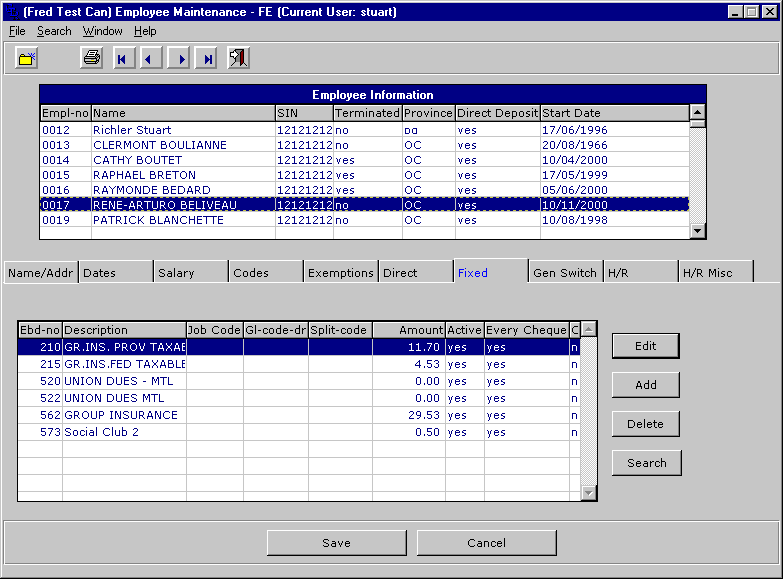783x579 pixels.
Task: Select the GROUP INSURANCE deduction row
Action: click(121, 415)
